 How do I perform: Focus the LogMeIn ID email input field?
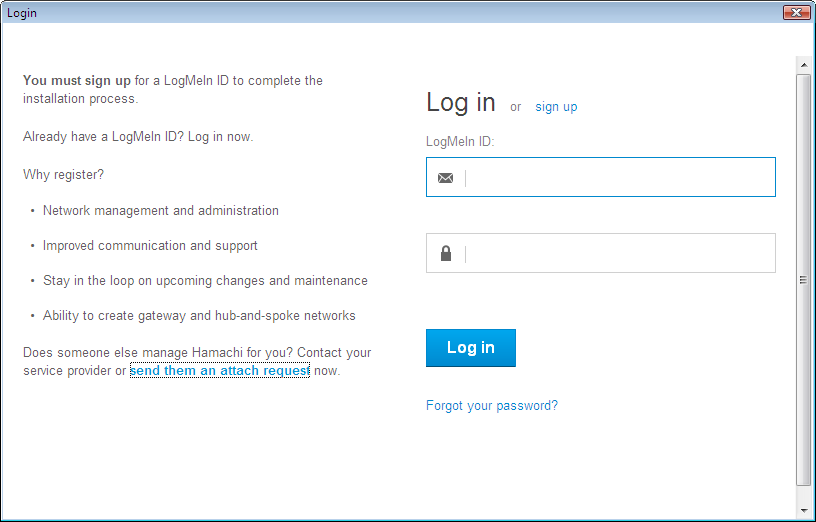point(601,177)
